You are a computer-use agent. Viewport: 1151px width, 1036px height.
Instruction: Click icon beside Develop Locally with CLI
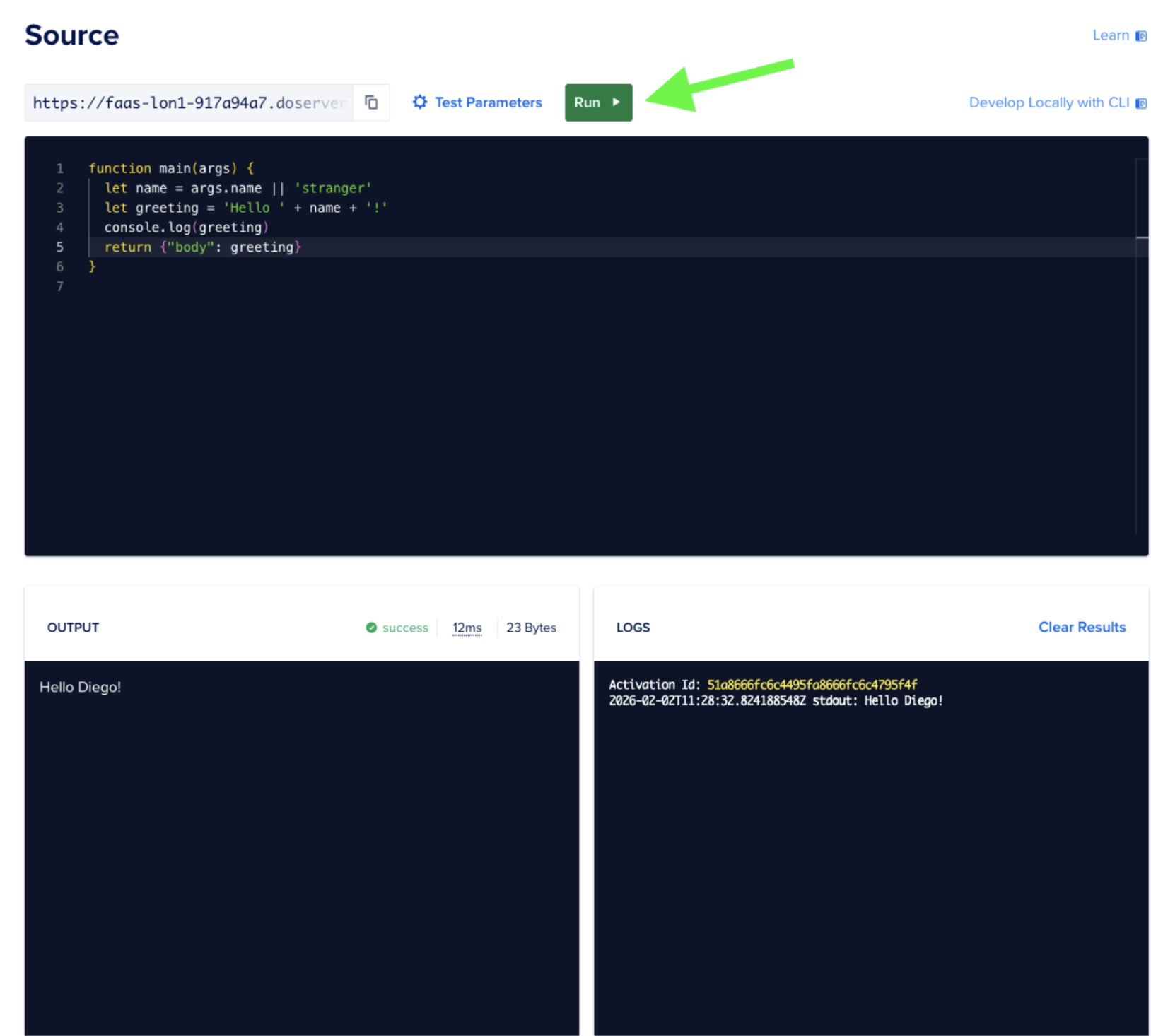tap(1140, 103)
